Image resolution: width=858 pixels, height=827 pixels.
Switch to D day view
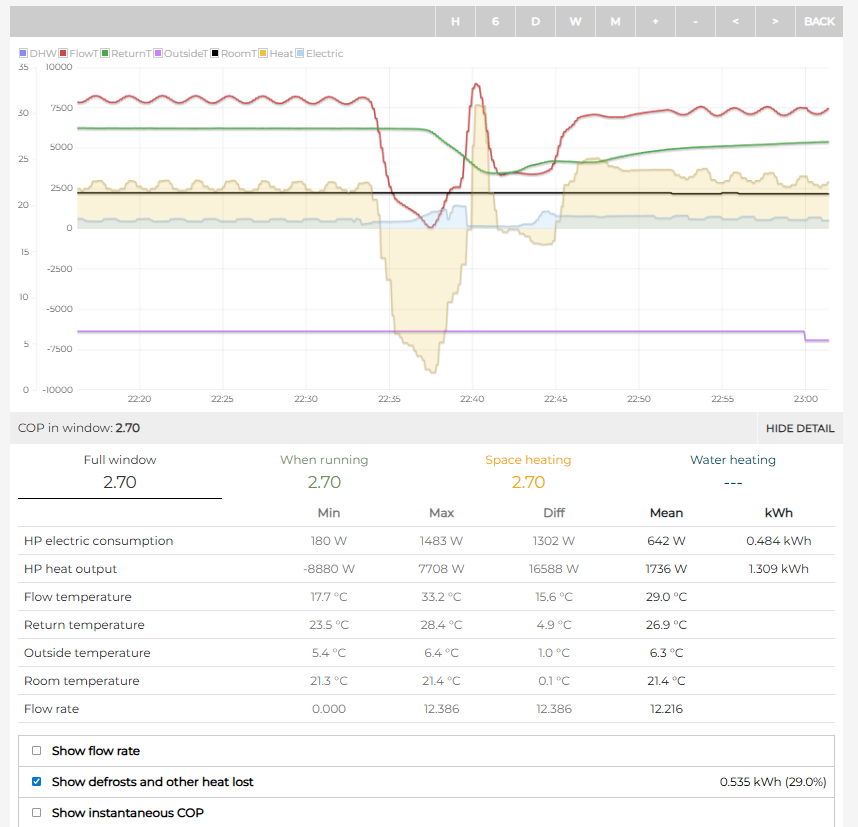coord(535,21)
